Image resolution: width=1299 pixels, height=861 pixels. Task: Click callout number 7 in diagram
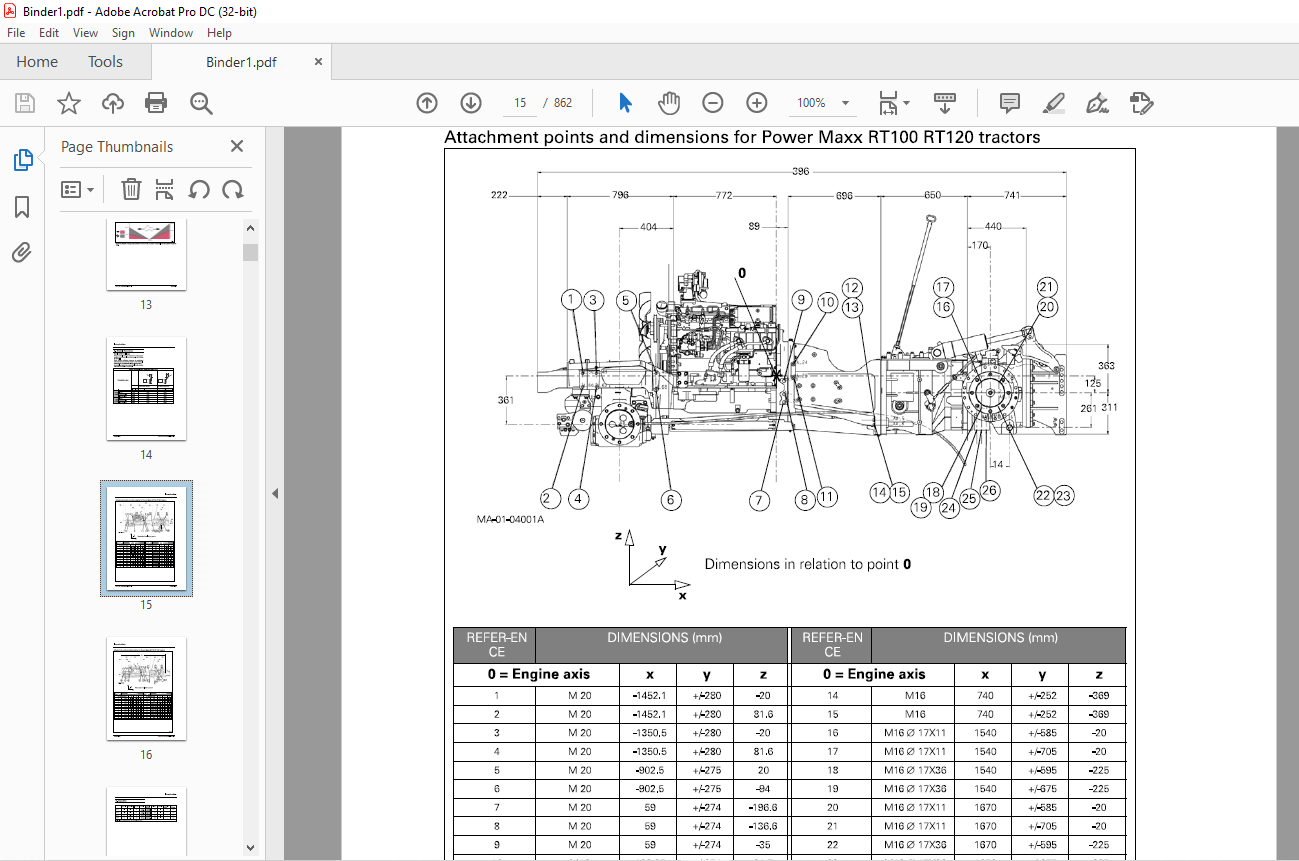[760, 499]
